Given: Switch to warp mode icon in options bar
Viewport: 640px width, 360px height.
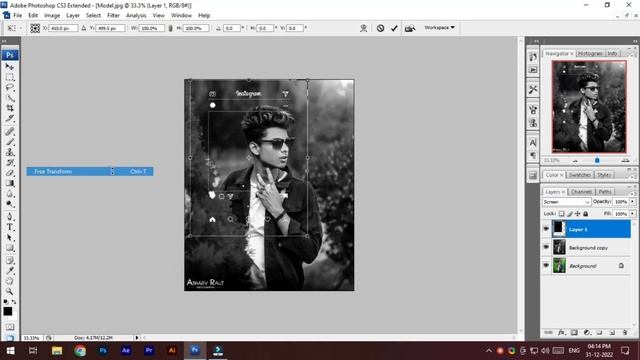Looking at the screenshot, I should point(363,28).
